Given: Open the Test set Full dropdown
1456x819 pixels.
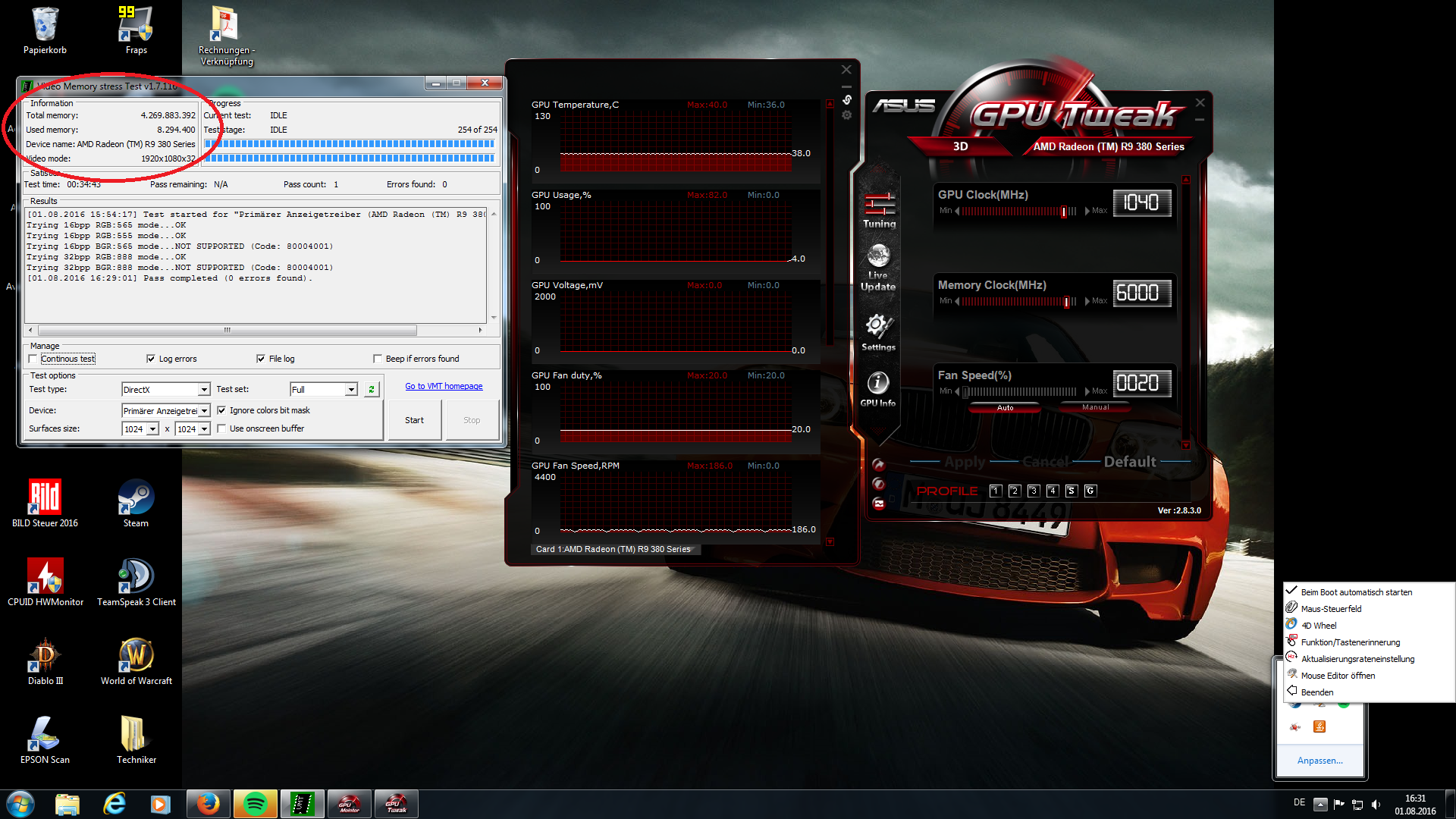Looking at the screenshot, I should tap(351, 390).
